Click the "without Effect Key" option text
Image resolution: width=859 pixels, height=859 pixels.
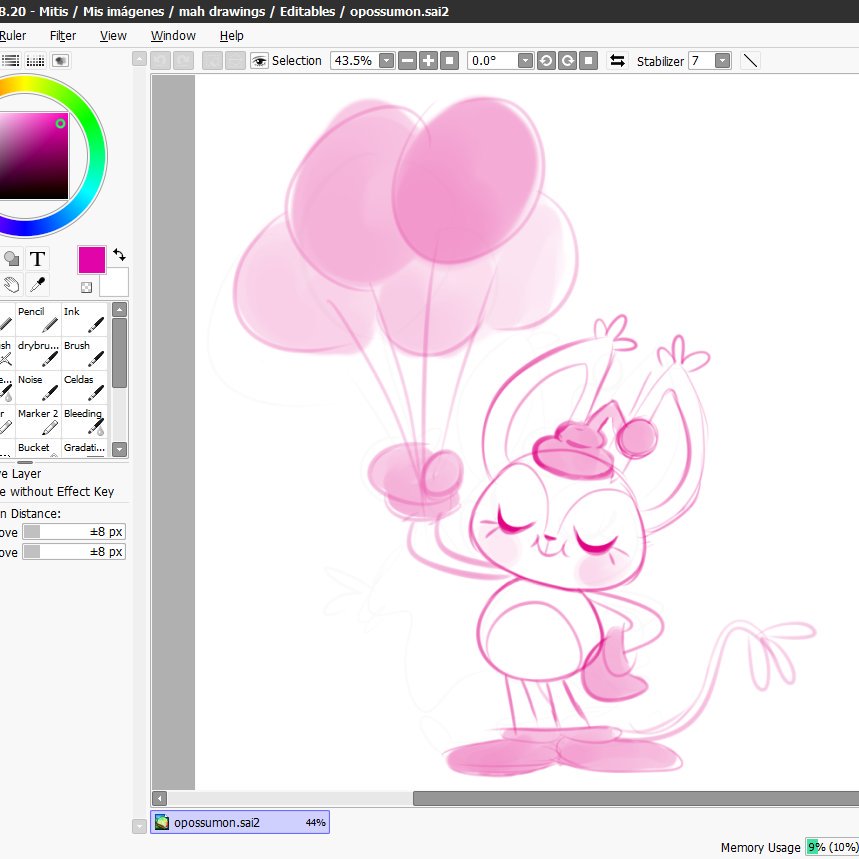[62, 491]
